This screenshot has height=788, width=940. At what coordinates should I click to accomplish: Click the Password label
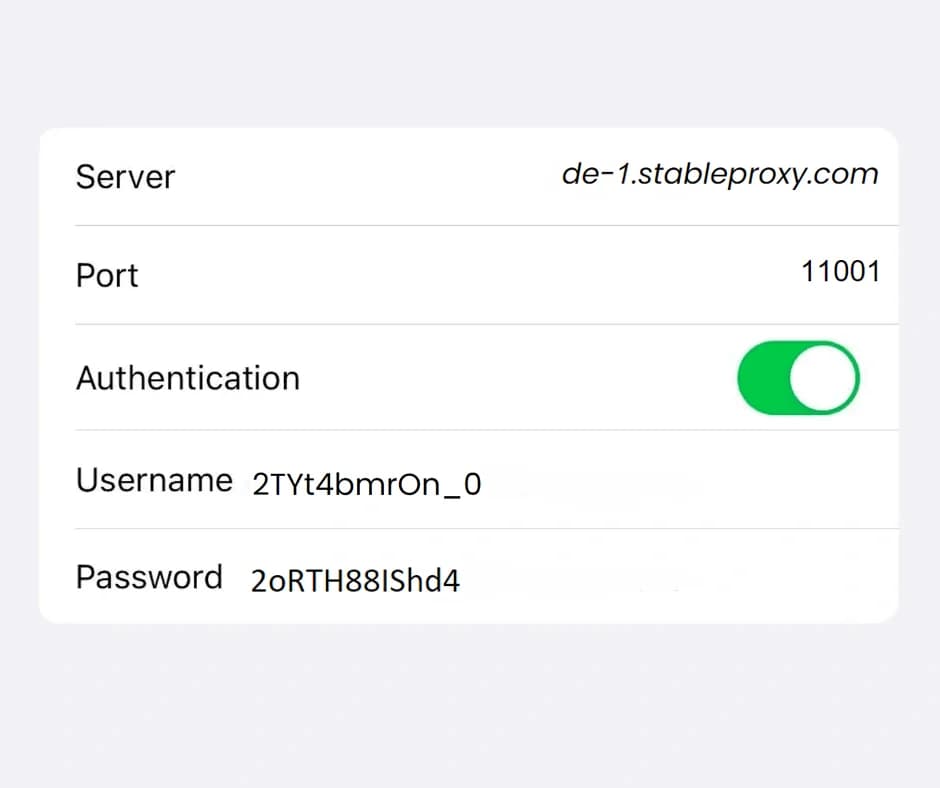click(149, 577)
